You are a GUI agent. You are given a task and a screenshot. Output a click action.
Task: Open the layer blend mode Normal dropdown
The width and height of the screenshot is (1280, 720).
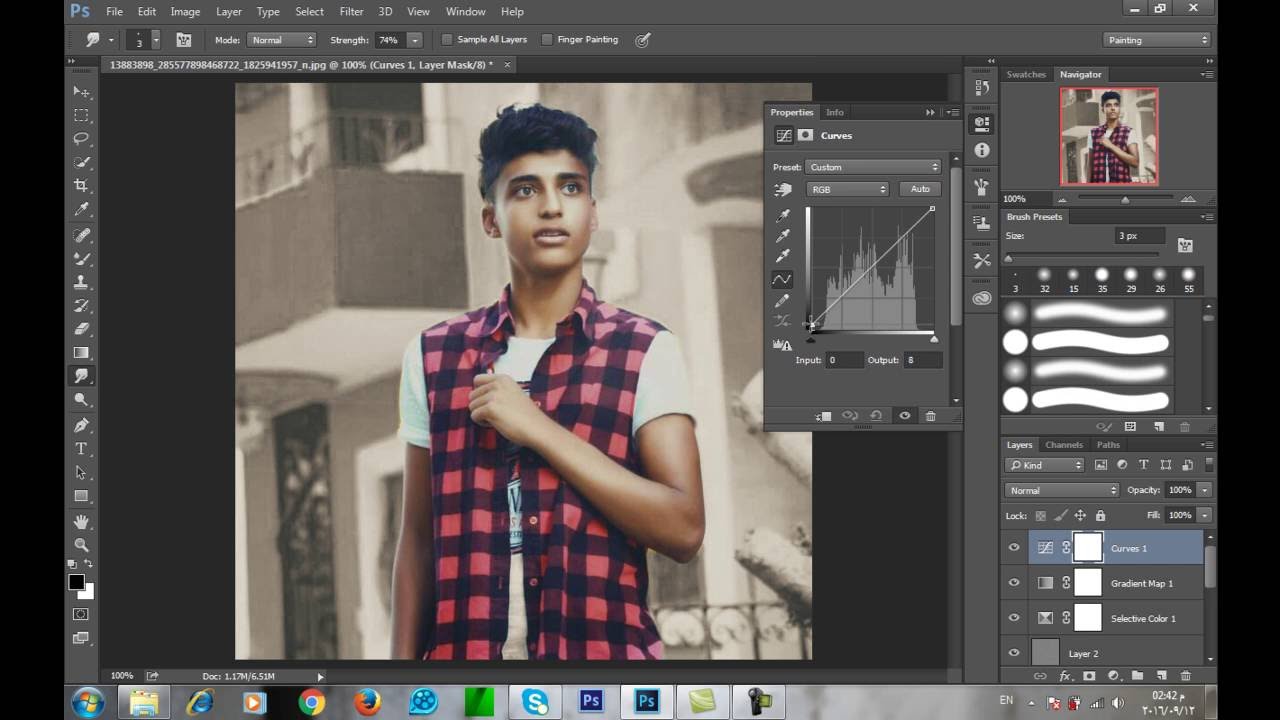[1062, 490]
